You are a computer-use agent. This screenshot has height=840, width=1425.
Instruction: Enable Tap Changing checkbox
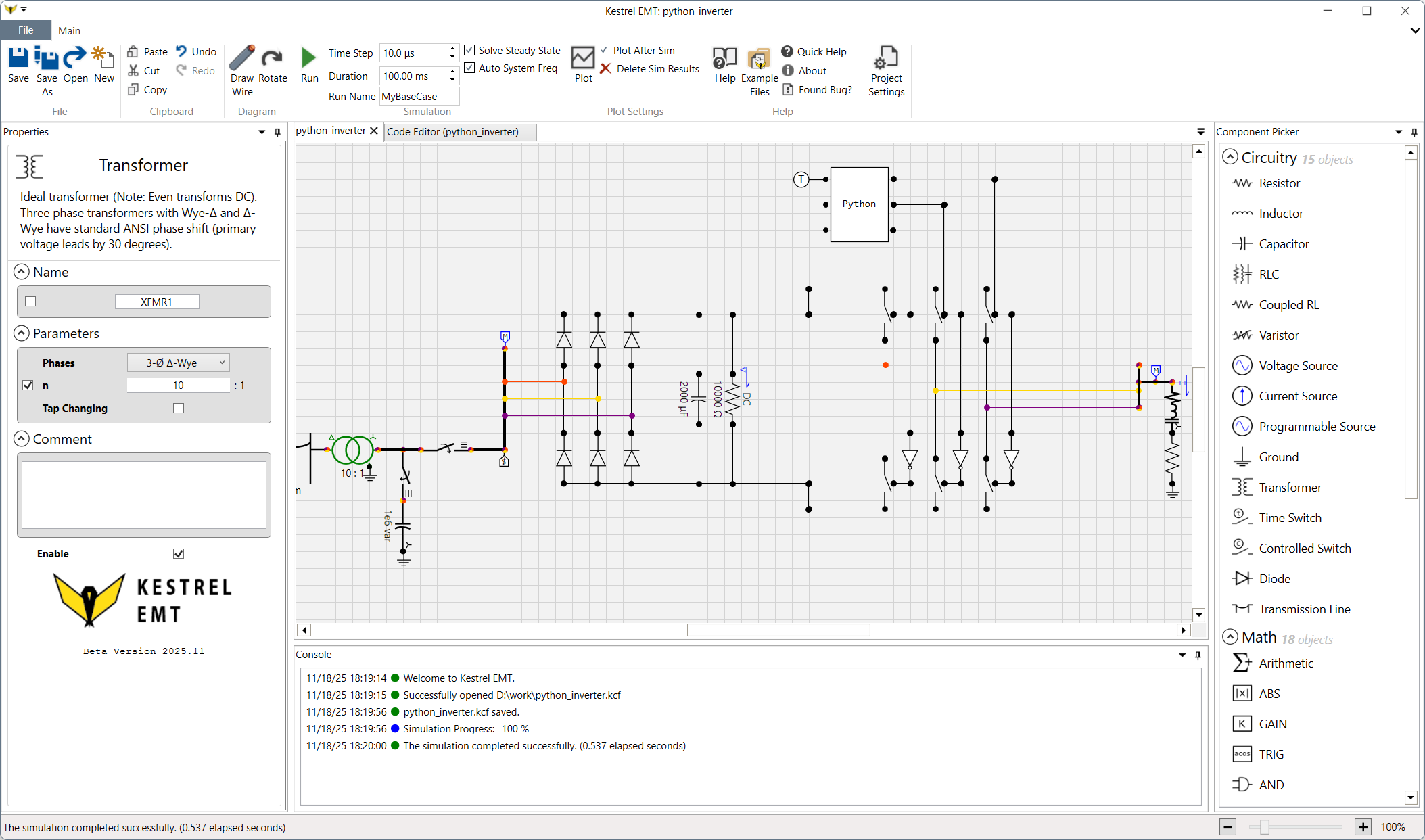179,408
